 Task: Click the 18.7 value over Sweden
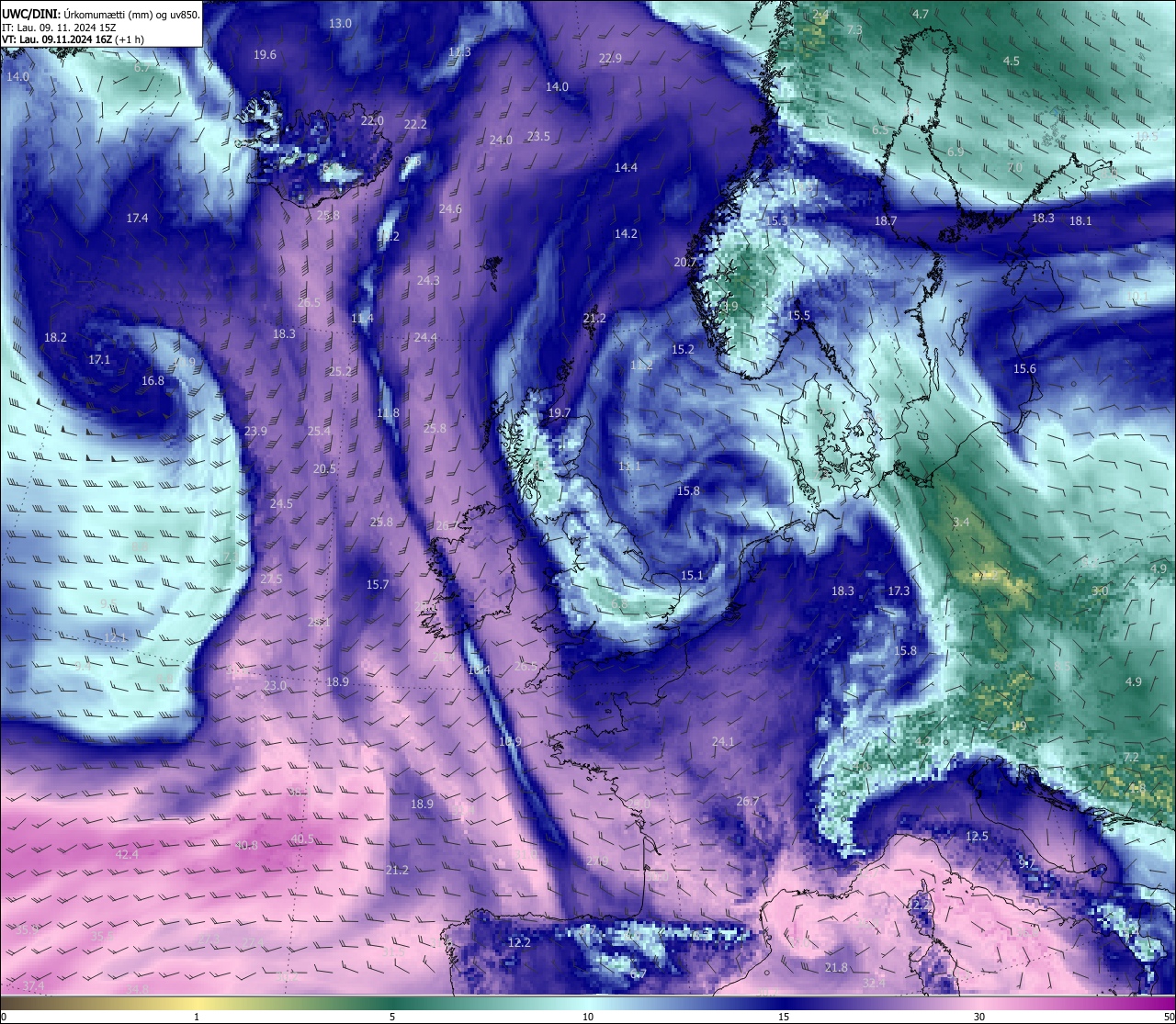click(x=885, y=220)
